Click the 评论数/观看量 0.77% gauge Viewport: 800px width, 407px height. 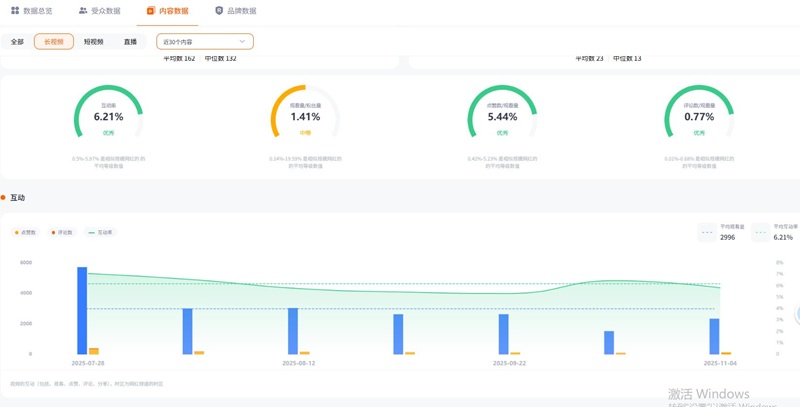699,113
